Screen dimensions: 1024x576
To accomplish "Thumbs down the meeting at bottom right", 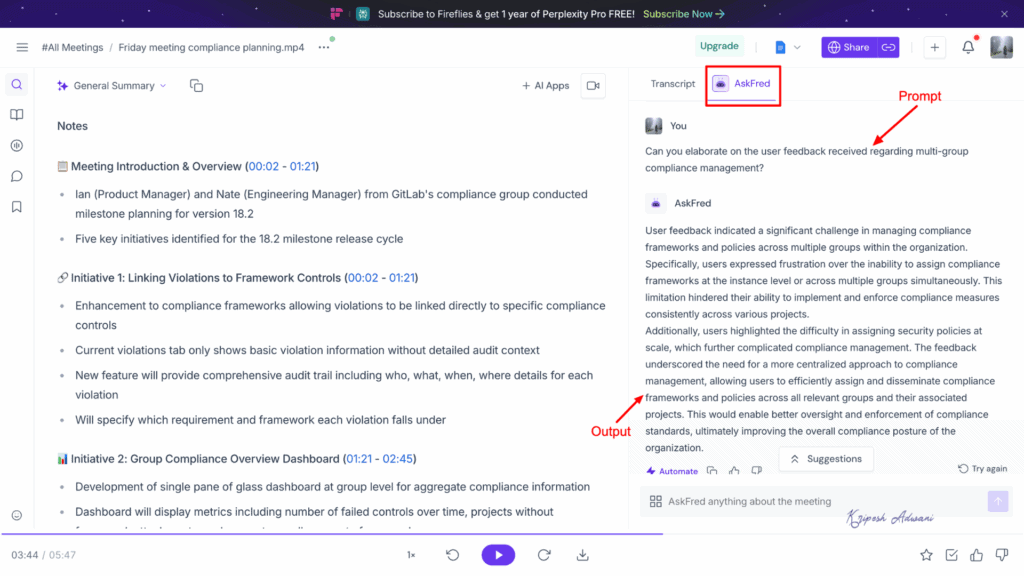I will click(1001, 555).
